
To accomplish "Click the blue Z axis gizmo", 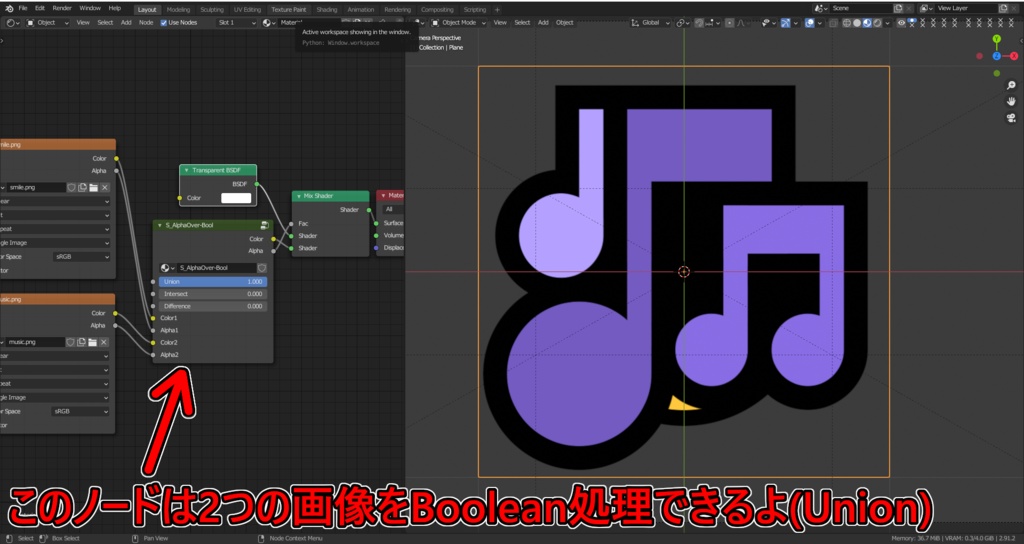I will 997,56.
